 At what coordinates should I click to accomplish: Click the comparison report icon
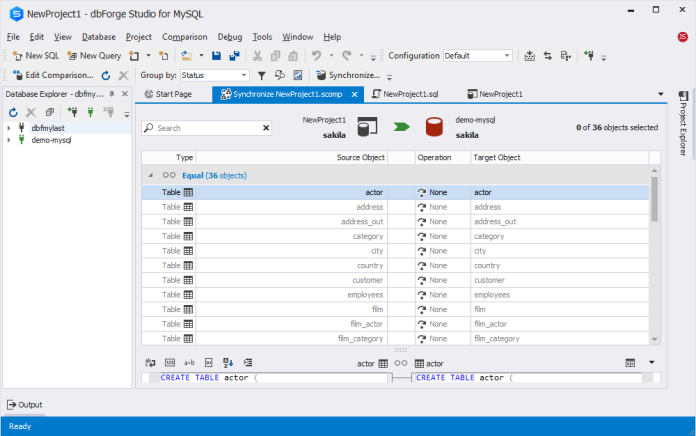(298, 75)
